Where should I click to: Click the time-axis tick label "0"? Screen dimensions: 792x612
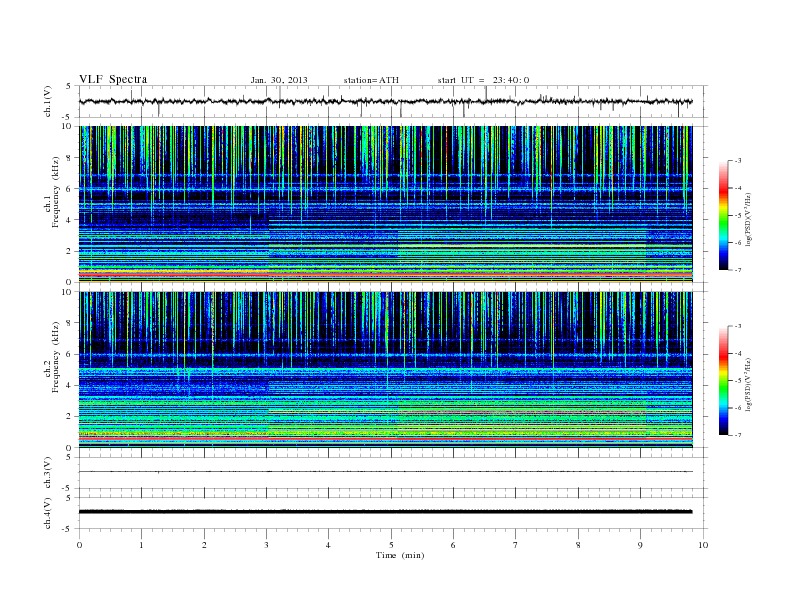click(79, 545)
